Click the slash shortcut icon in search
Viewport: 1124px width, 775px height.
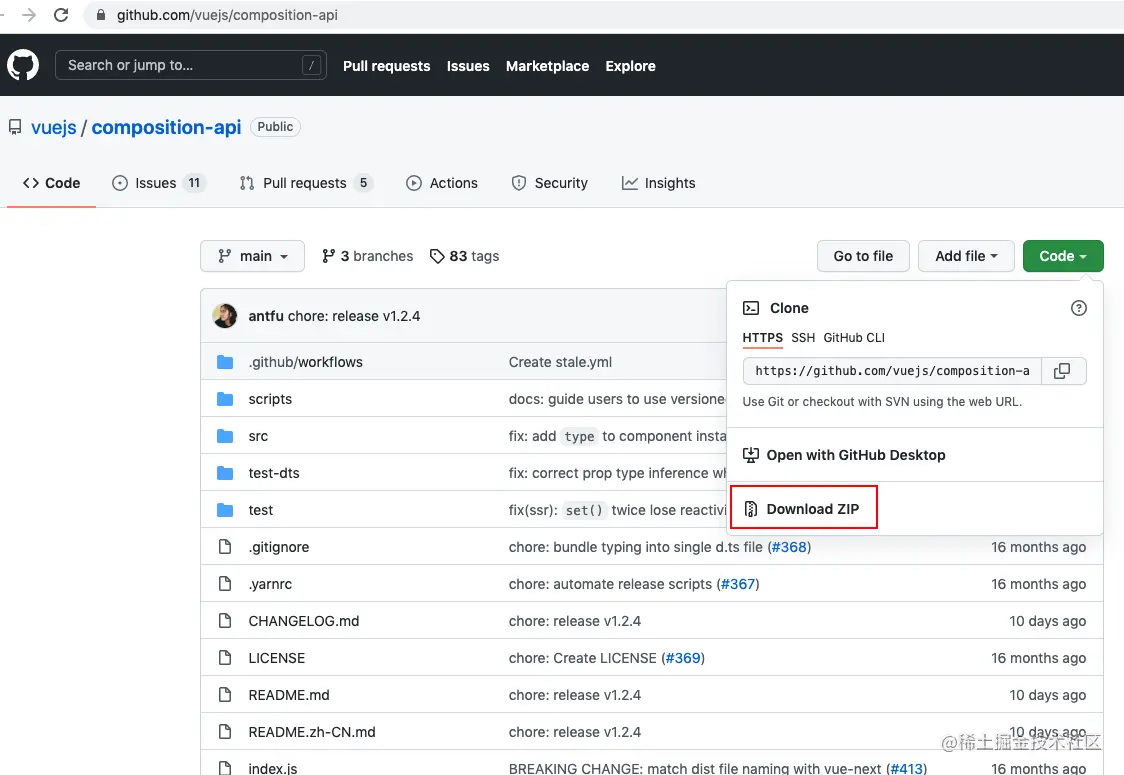coord(311,65)
